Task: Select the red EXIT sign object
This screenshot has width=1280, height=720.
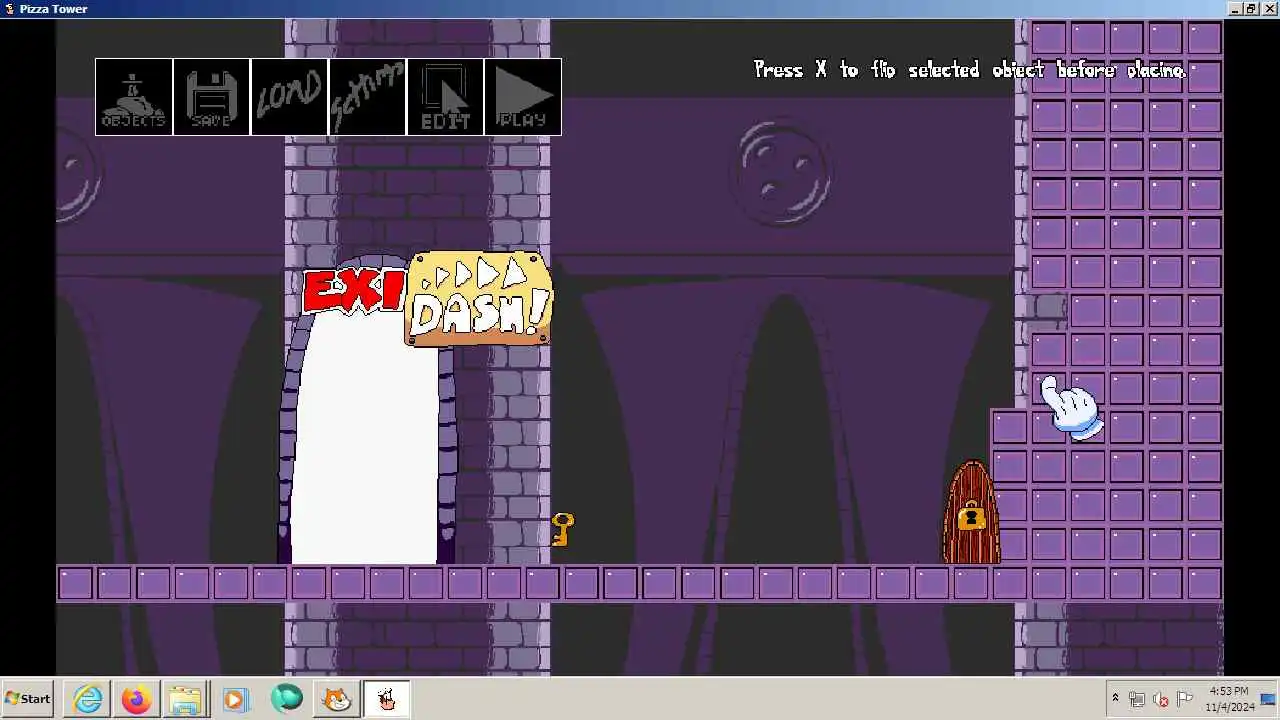Action: click(x=354, y=291)
